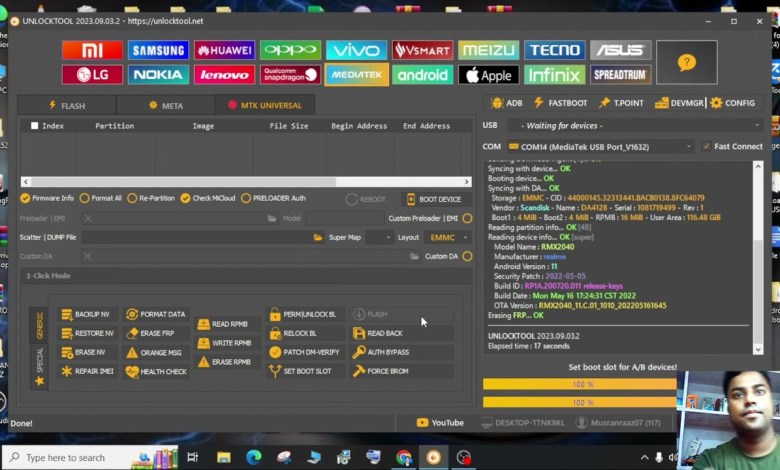Viewport: 780px width, 470px height.
Task: Enable PRELOADER Auth option
Action: tap(273, 198)
